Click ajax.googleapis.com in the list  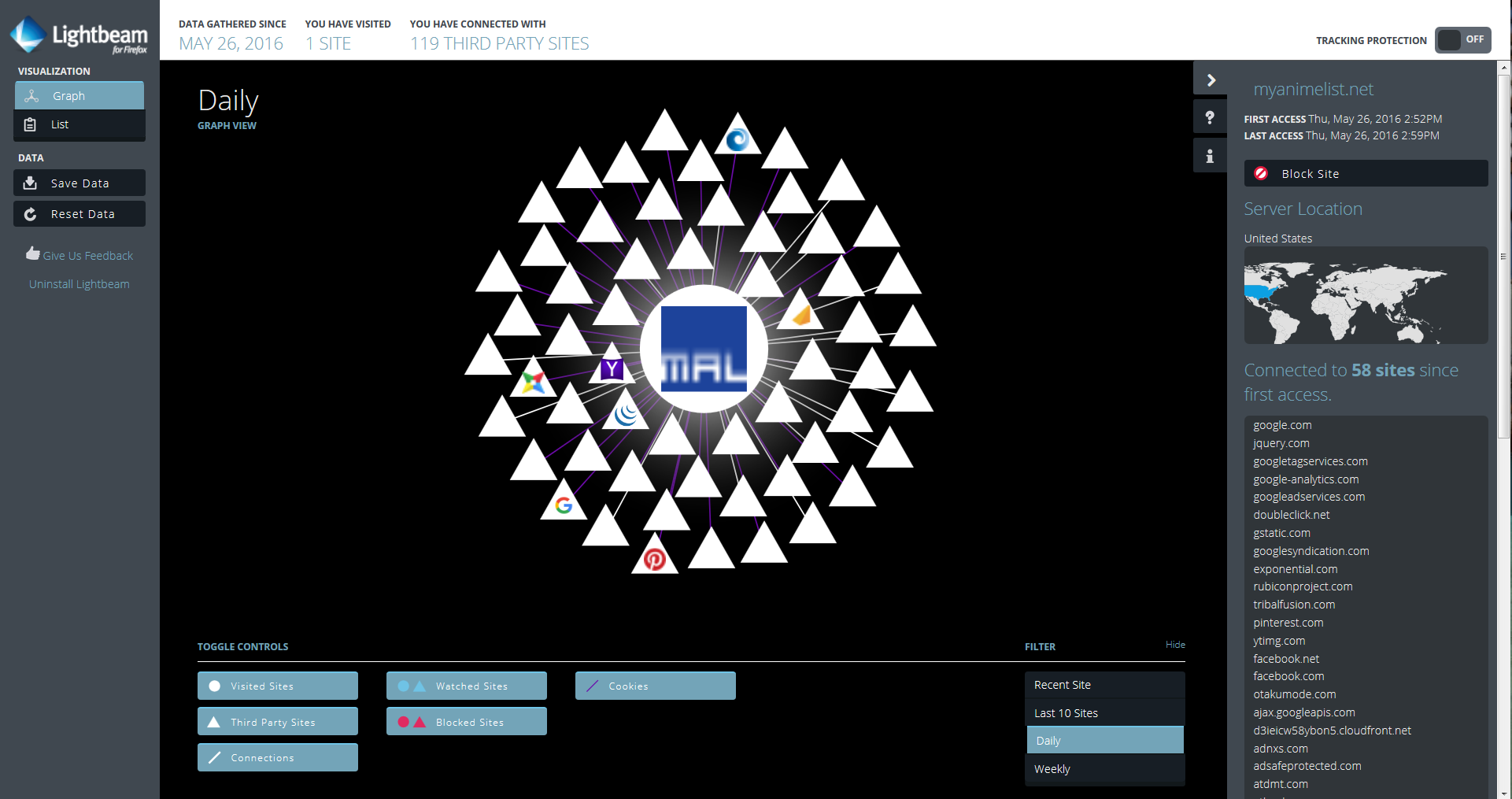point(1304,712)
